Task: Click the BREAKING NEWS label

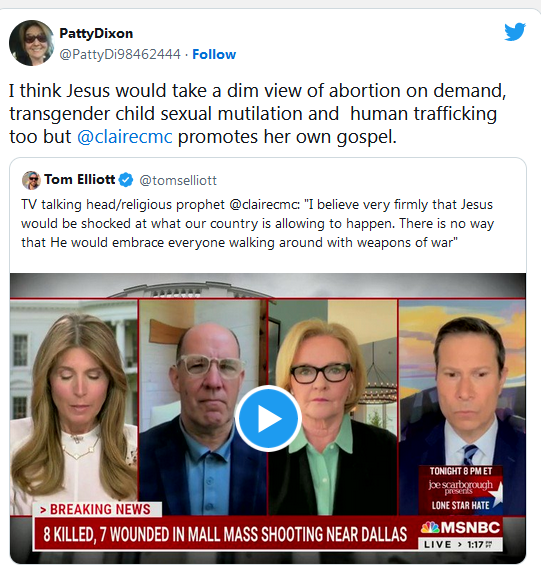Action: [97, 509]
